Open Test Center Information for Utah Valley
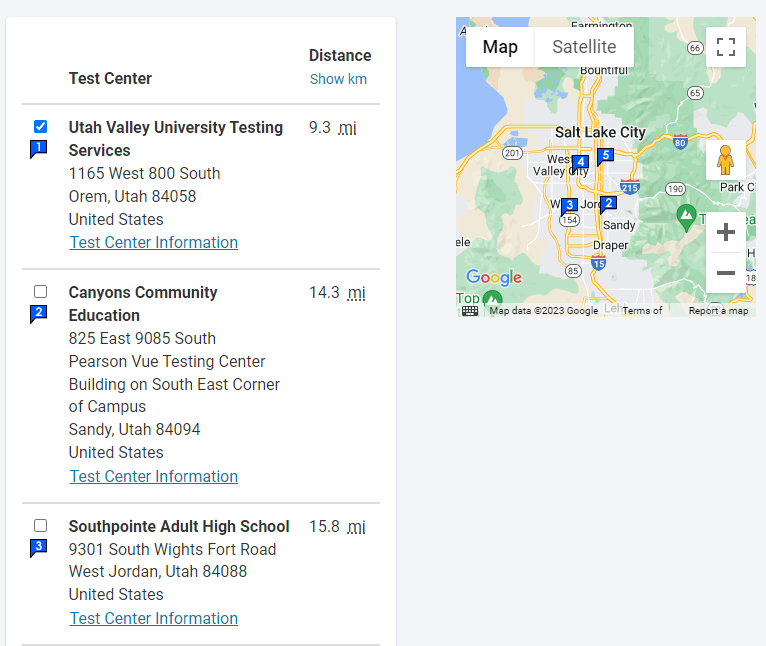This screenshot has width=766, height=646. coord(154,243)
